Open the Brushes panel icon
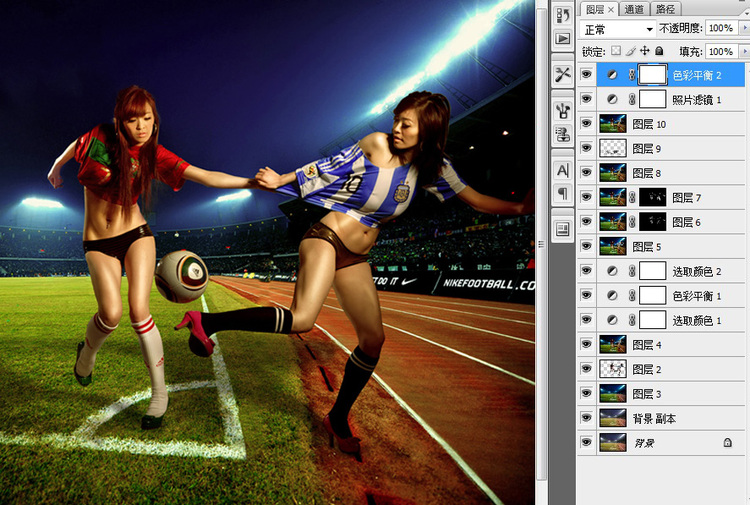 [x=563, y=110]
